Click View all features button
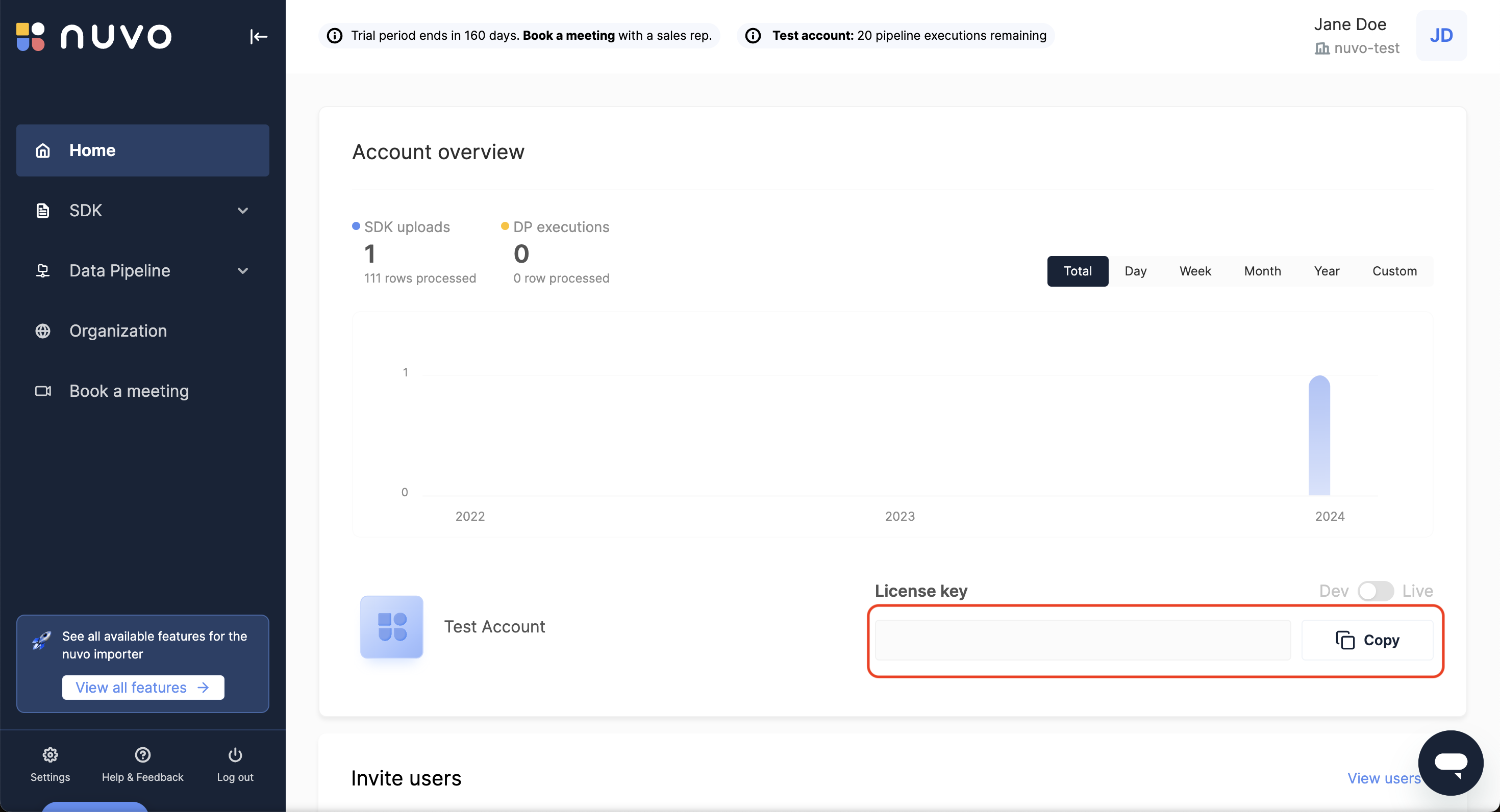The image size is (1500, 812). click(143, 686)
